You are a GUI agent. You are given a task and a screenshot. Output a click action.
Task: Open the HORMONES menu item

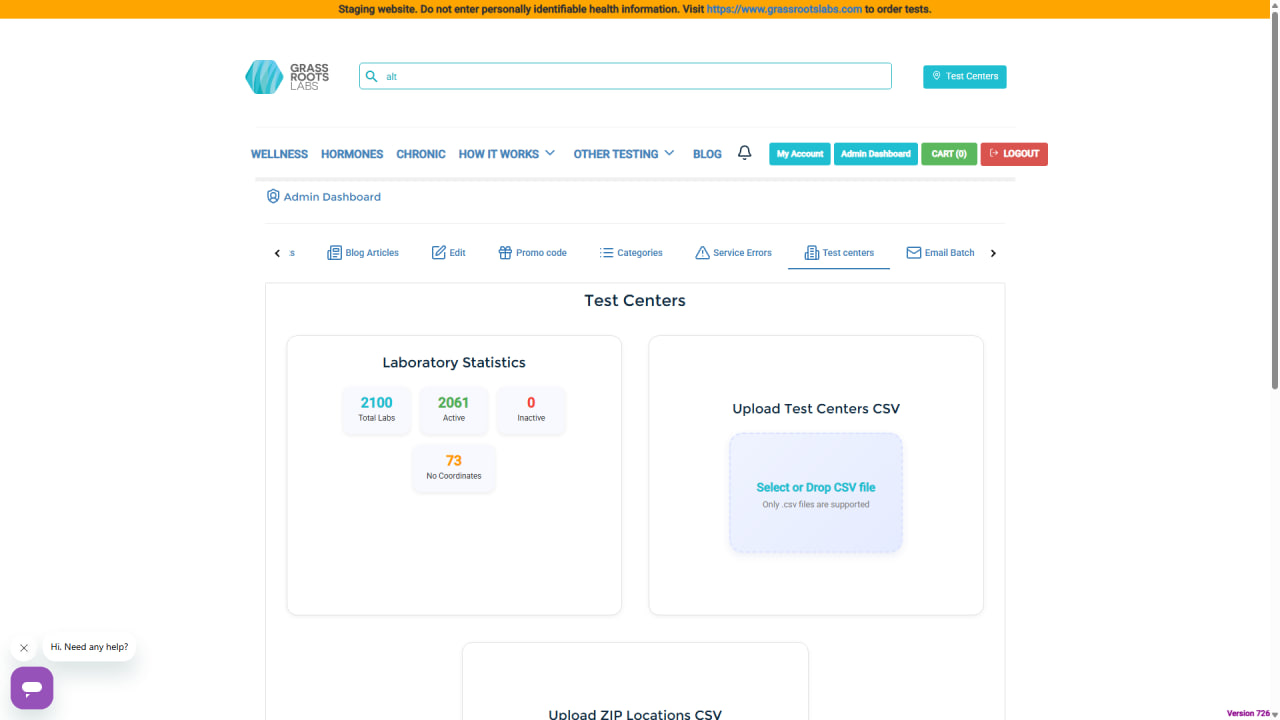[352, 154]
